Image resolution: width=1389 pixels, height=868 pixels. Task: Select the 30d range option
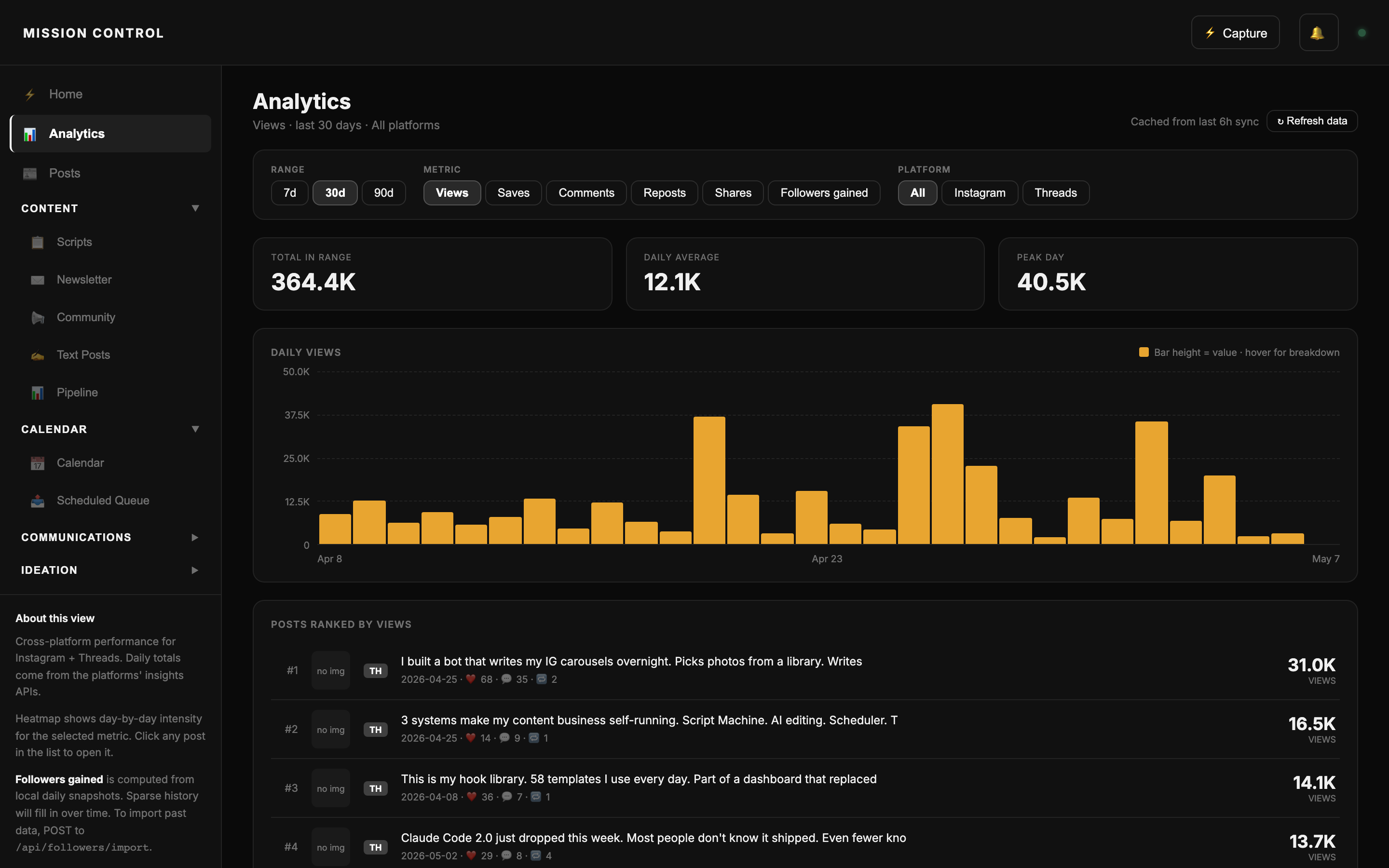tap(335, 193)
